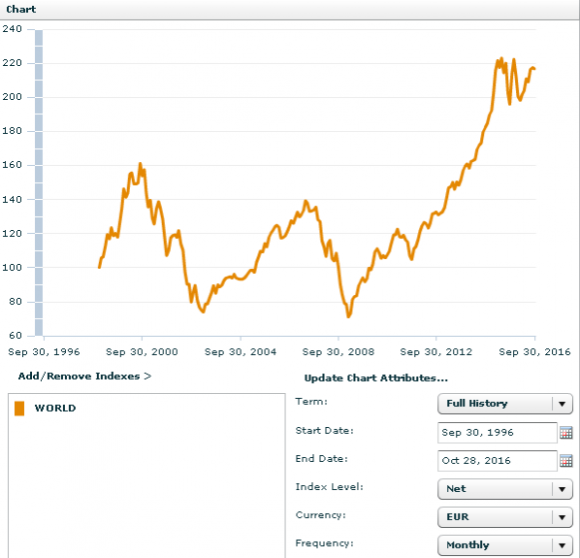Click the Update Chart Attributes heading

376,378
